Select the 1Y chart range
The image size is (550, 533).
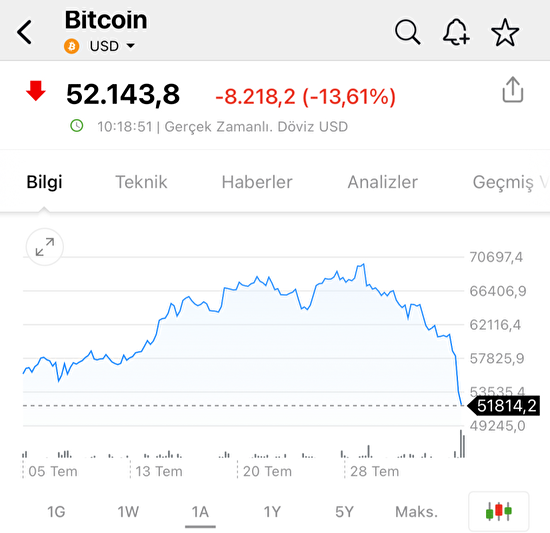(272, 512)
